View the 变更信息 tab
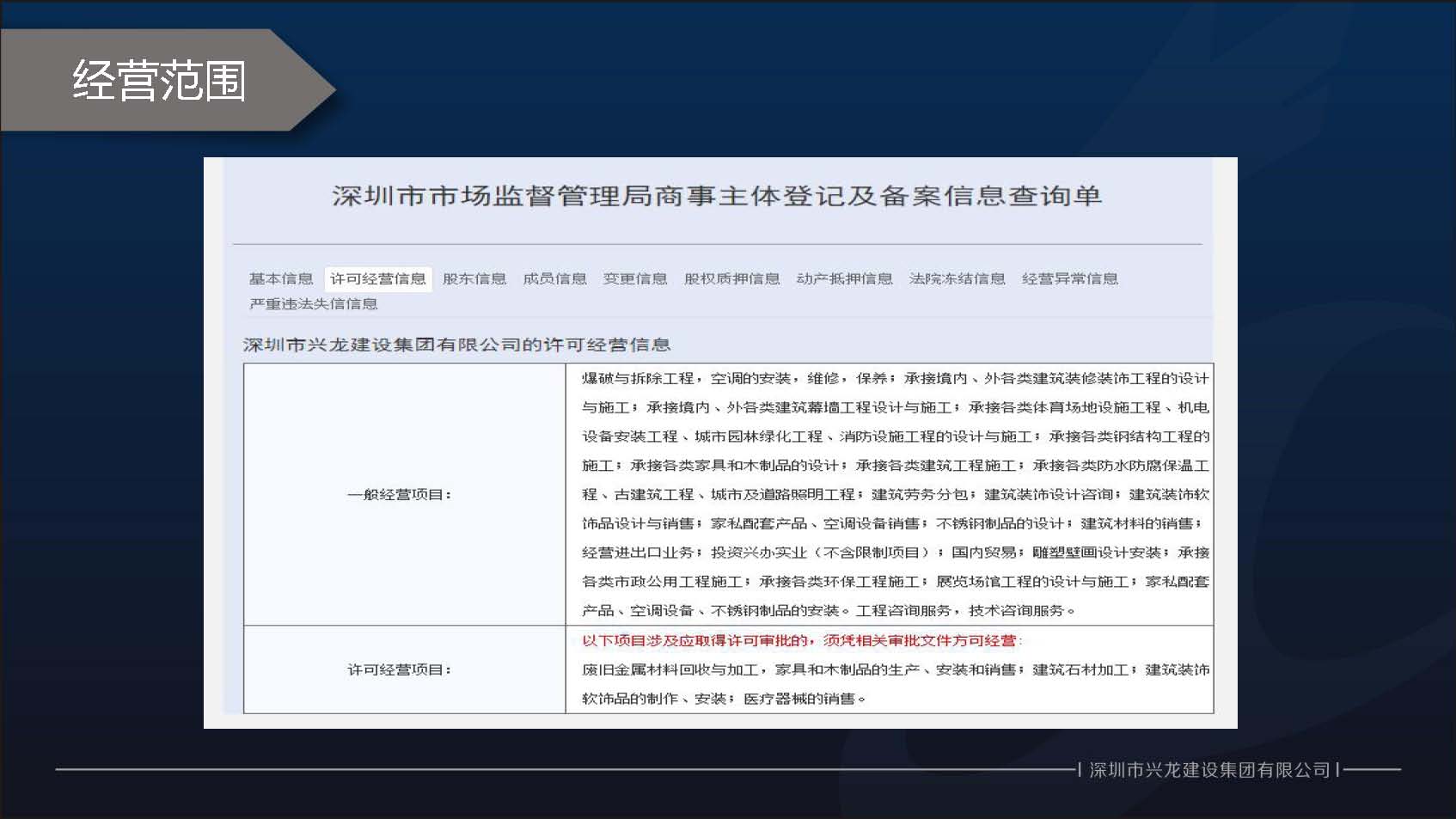The height and width of the screenshot is (819, 1456). 635,278
